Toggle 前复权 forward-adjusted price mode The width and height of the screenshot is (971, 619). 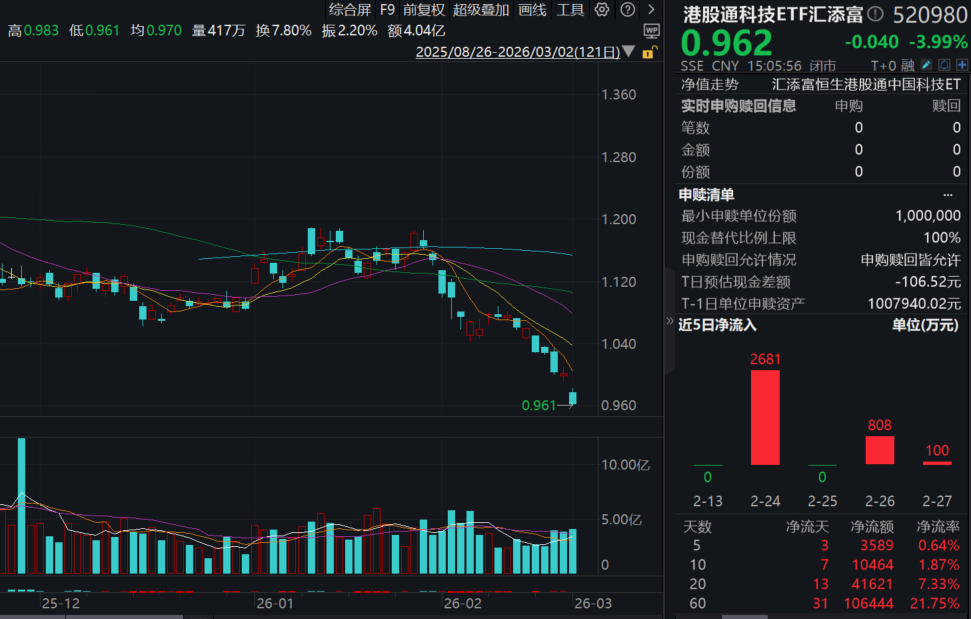point(426,10)
